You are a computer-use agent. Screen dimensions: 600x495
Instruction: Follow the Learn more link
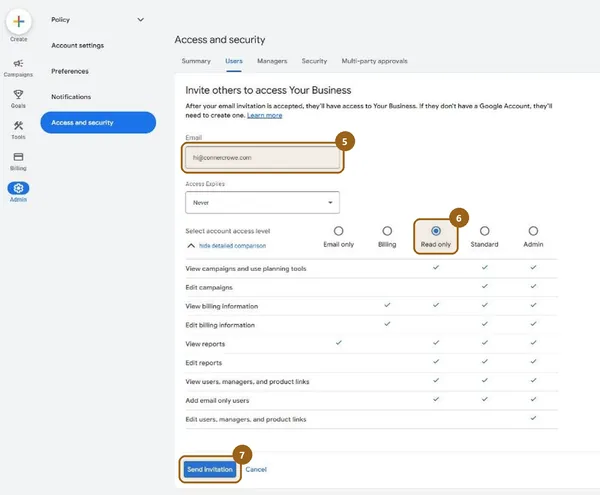[264, 116]
